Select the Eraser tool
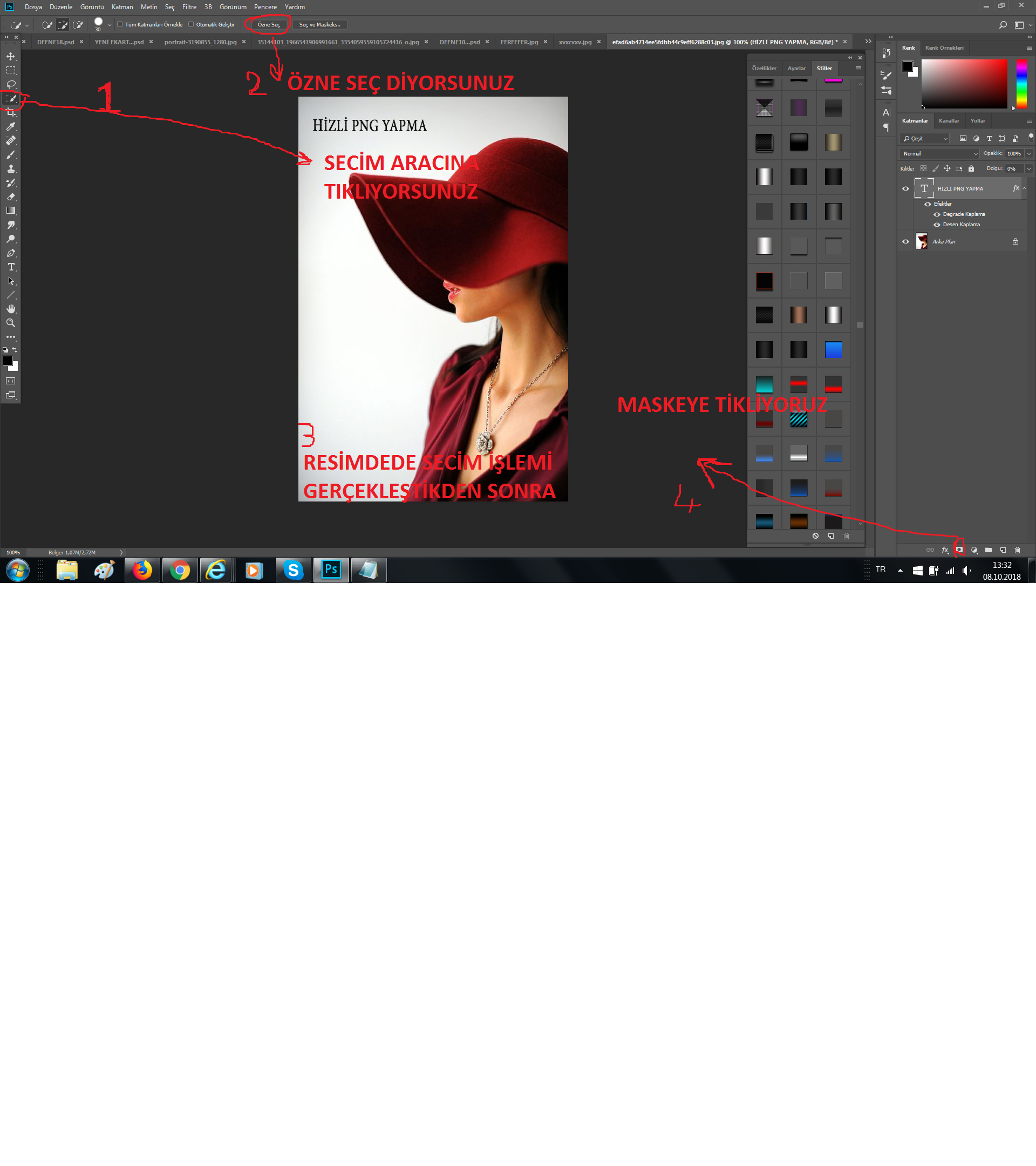Image resolution: width=1036 pixels, height=1166 pixels. click(11, 197)
